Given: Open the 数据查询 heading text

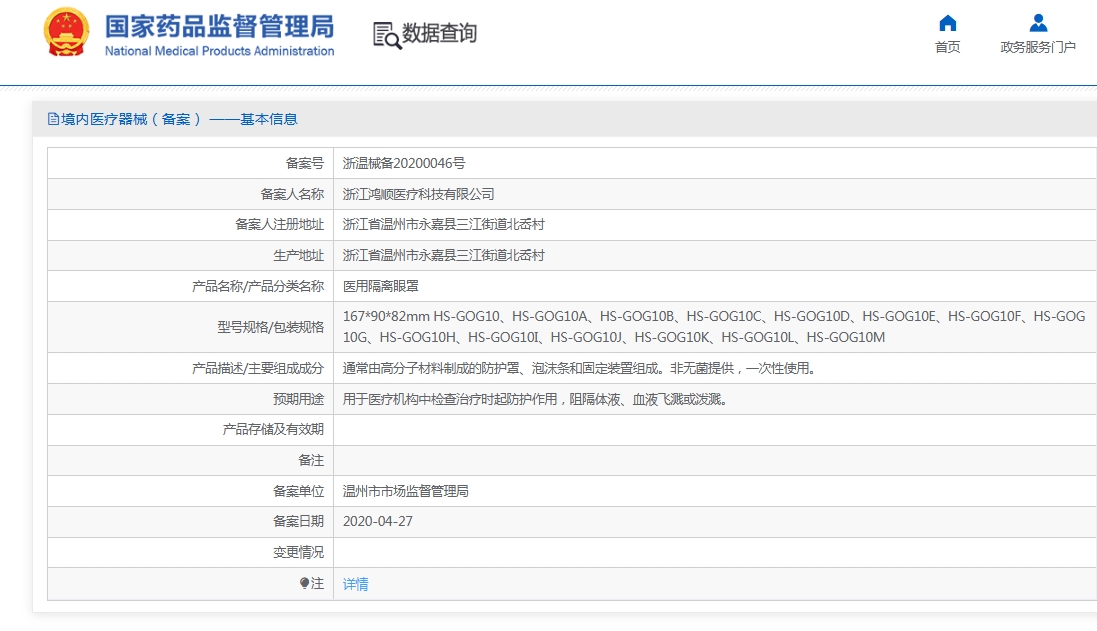Looking at the screenshot, I should click(x=439, y=33).
